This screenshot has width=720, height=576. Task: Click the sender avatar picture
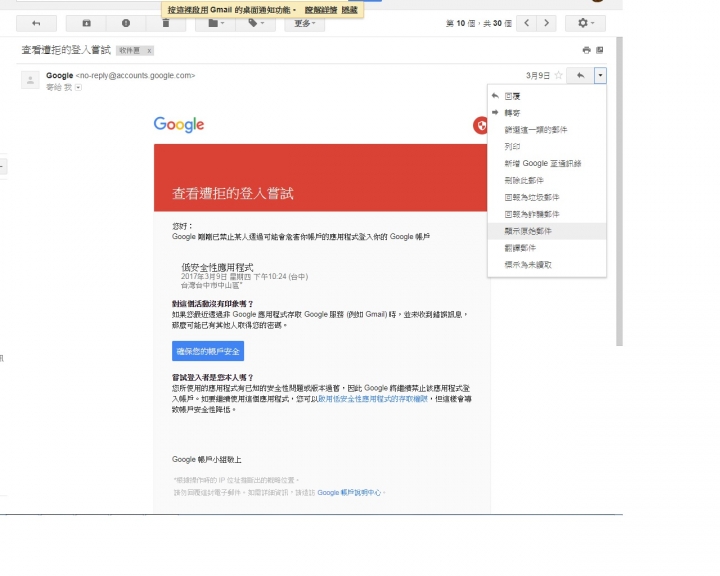point(30,80)
